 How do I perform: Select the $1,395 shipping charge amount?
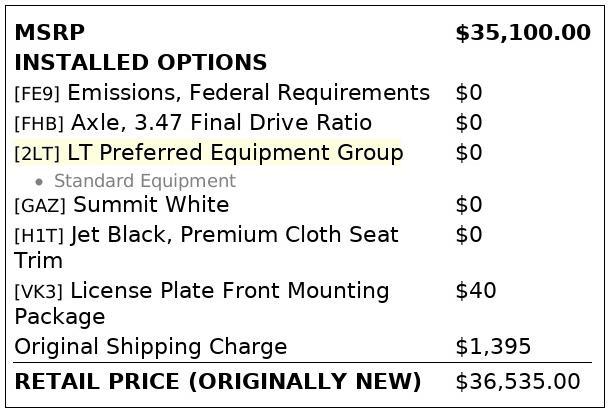(493, 347)
